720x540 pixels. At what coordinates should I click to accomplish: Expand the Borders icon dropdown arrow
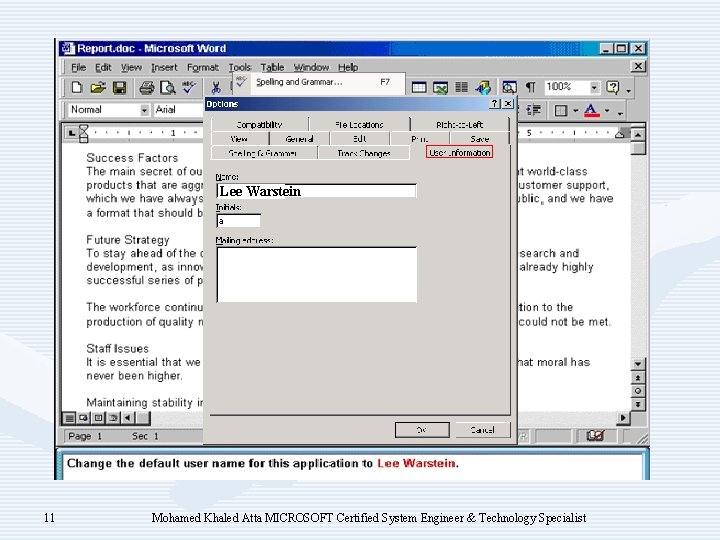tap(575, 111)
